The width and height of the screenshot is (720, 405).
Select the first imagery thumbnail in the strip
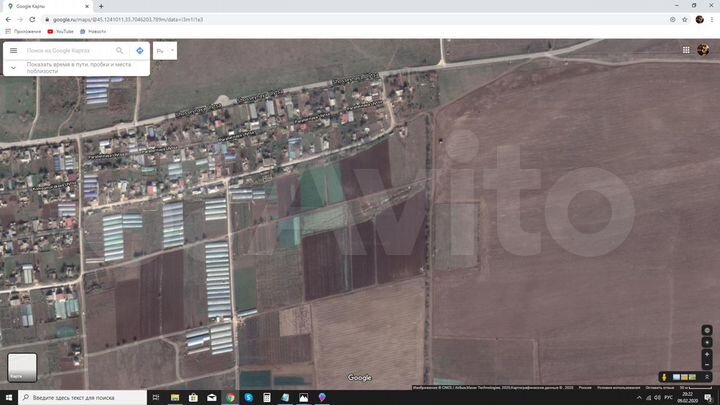coord(676,377)
